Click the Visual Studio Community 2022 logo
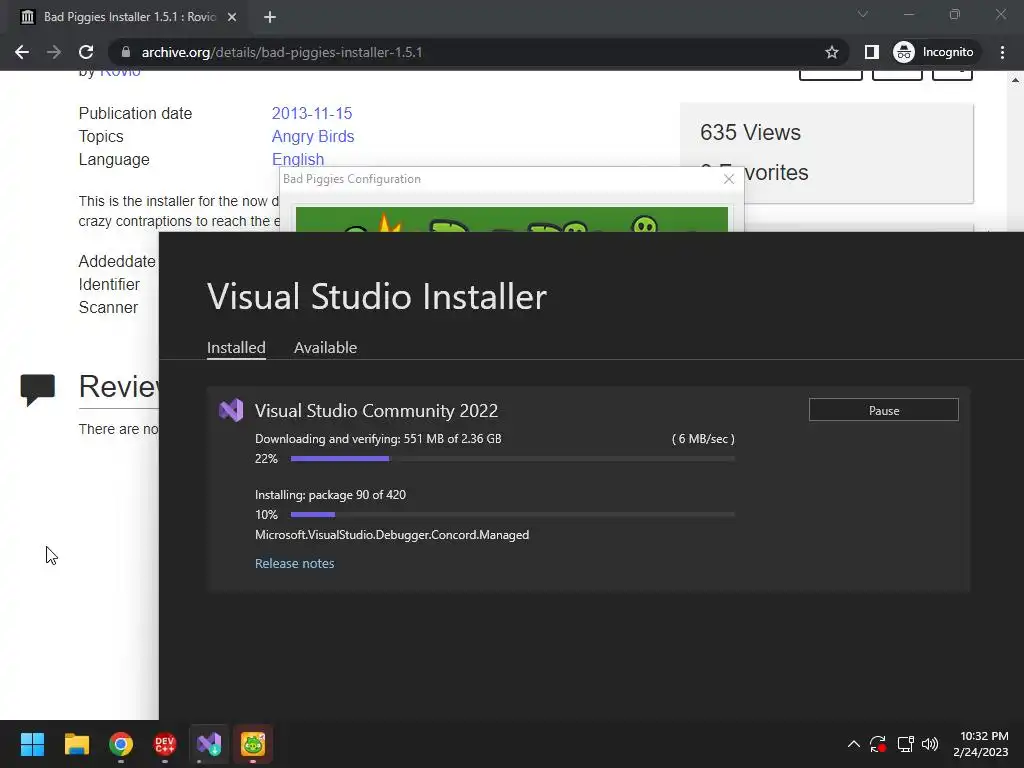Viewport: 1024px width, 768px height. [x=231, y=410]
